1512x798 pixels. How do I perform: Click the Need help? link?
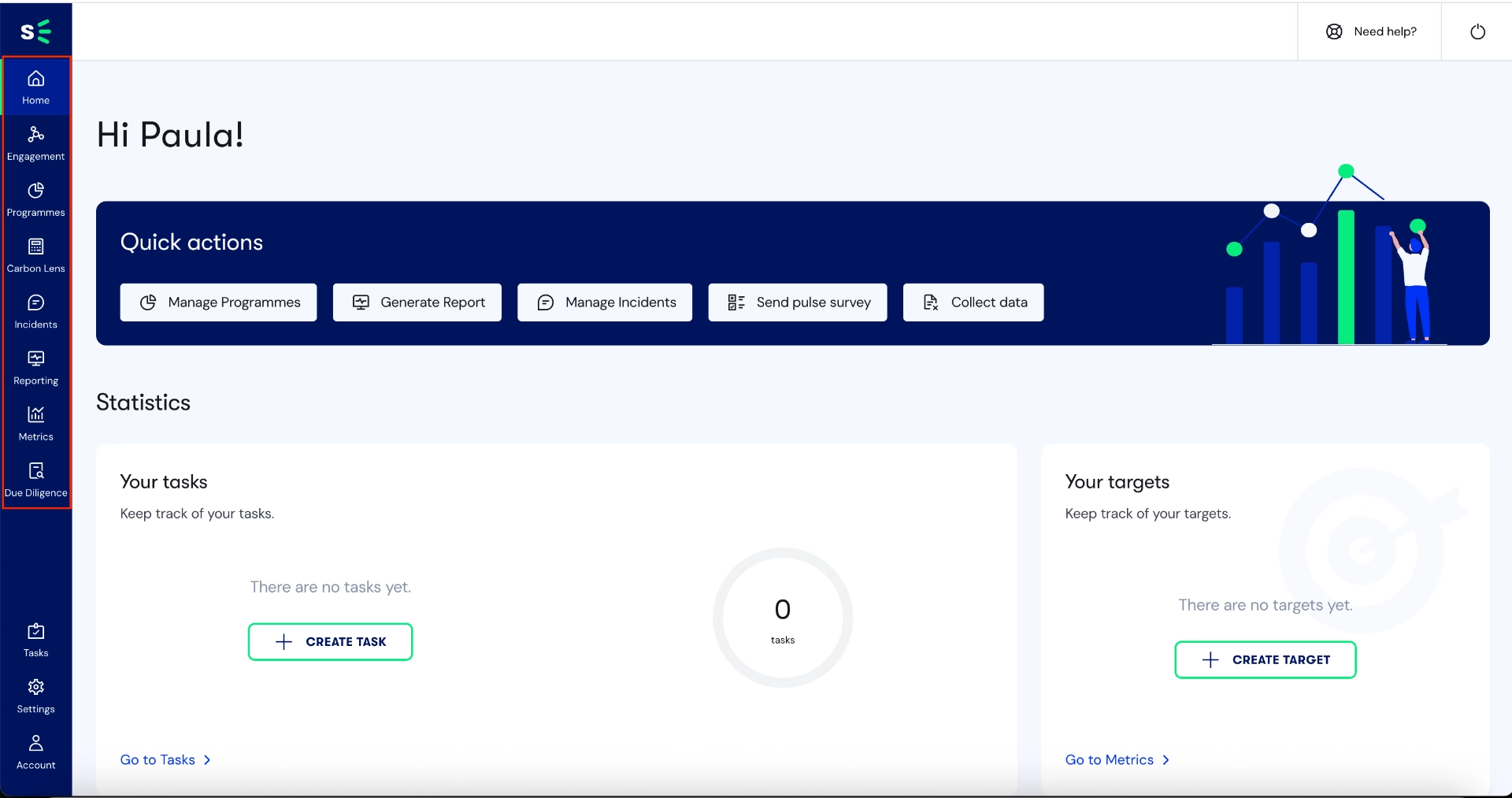1371,32
